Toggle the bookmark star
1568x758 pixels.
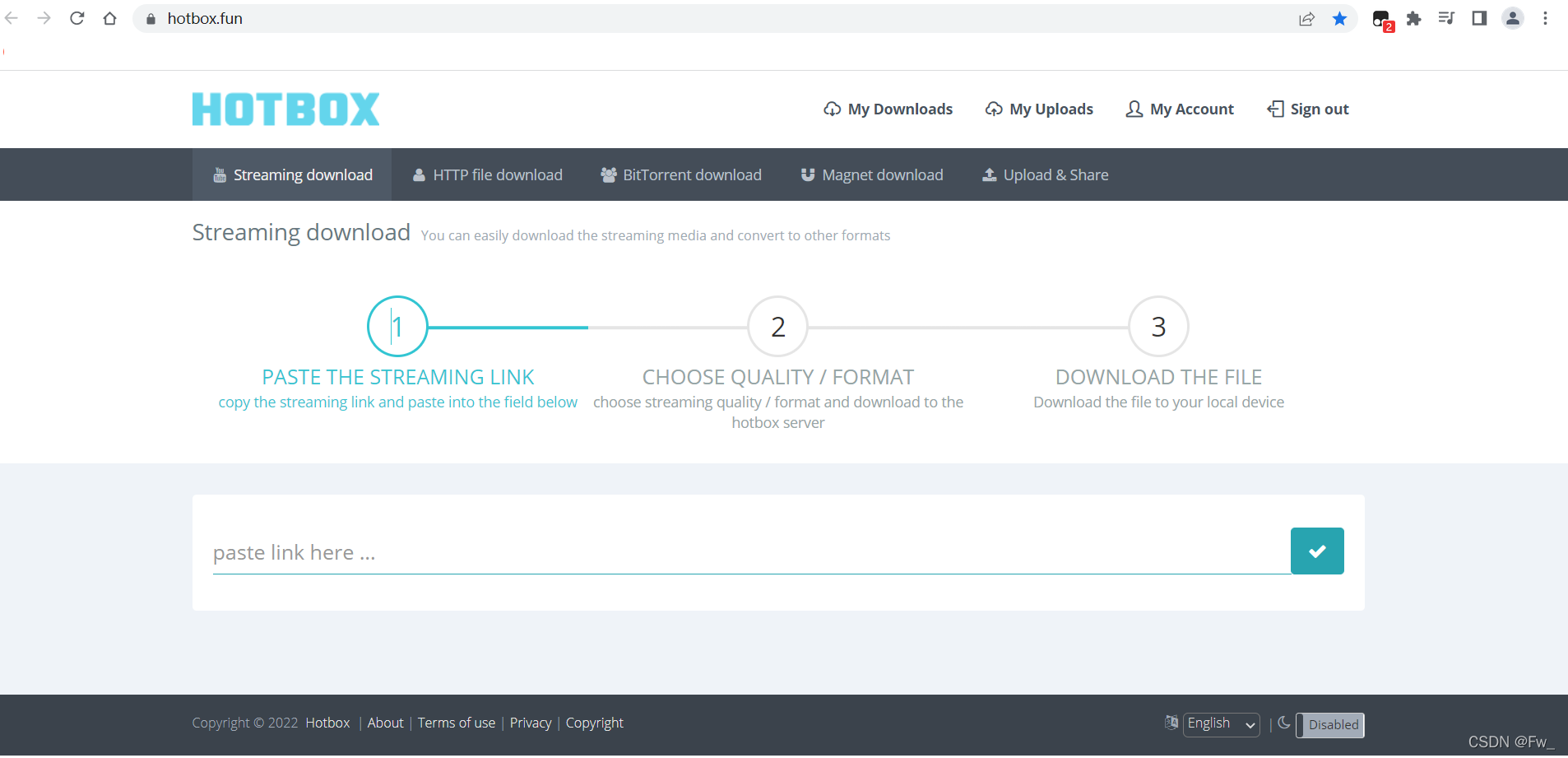(x=1340, y=18)
